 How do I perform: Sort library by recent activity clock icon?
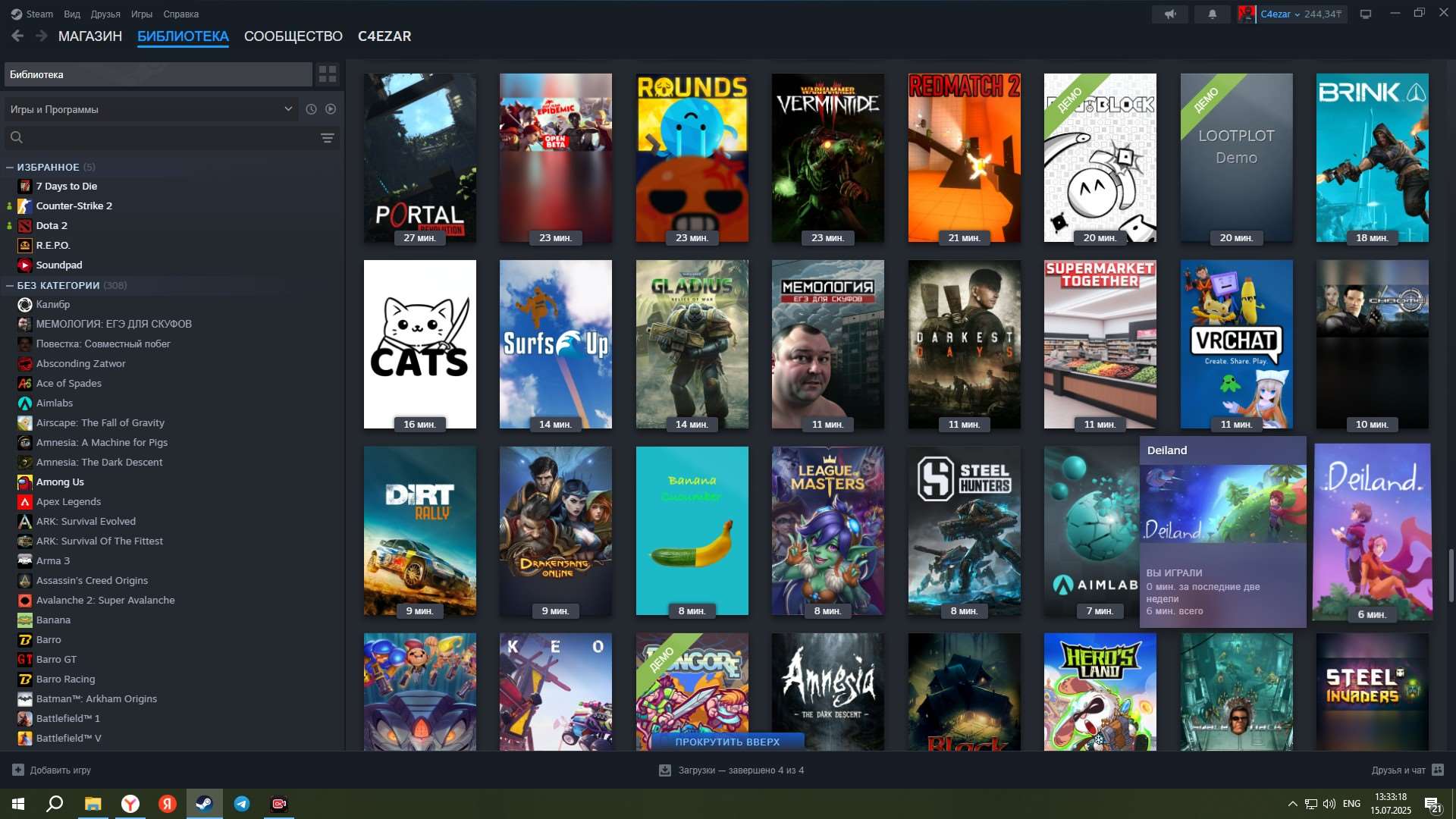coord(311,109)
